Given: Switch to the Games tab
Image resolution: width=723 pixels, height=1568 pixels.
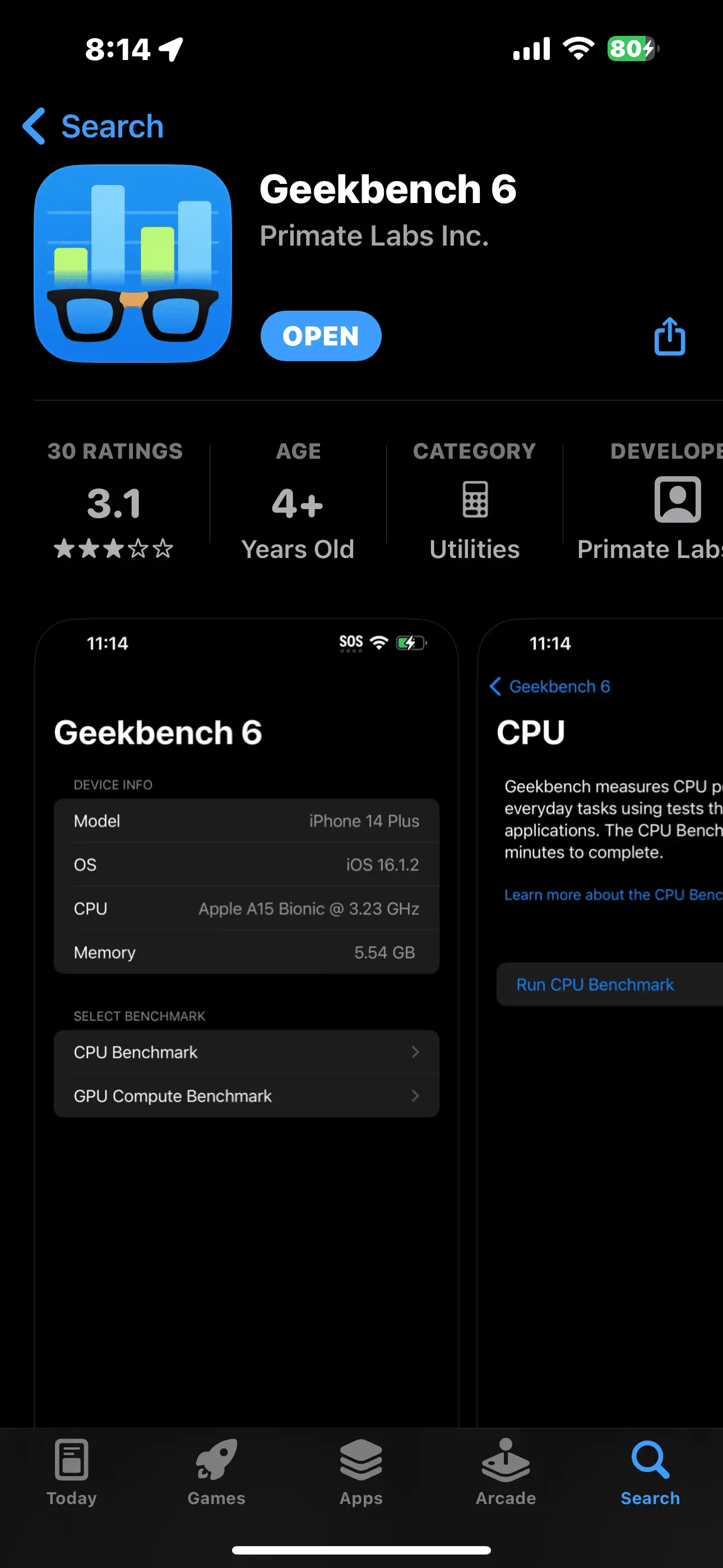Looking at the screenshot, I should [216, 1471].
